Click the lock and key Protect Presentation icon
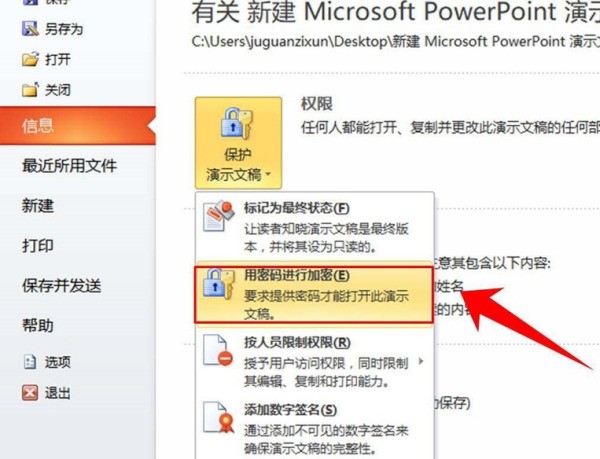This screenshot has height=459, width=600. [237, 124]
